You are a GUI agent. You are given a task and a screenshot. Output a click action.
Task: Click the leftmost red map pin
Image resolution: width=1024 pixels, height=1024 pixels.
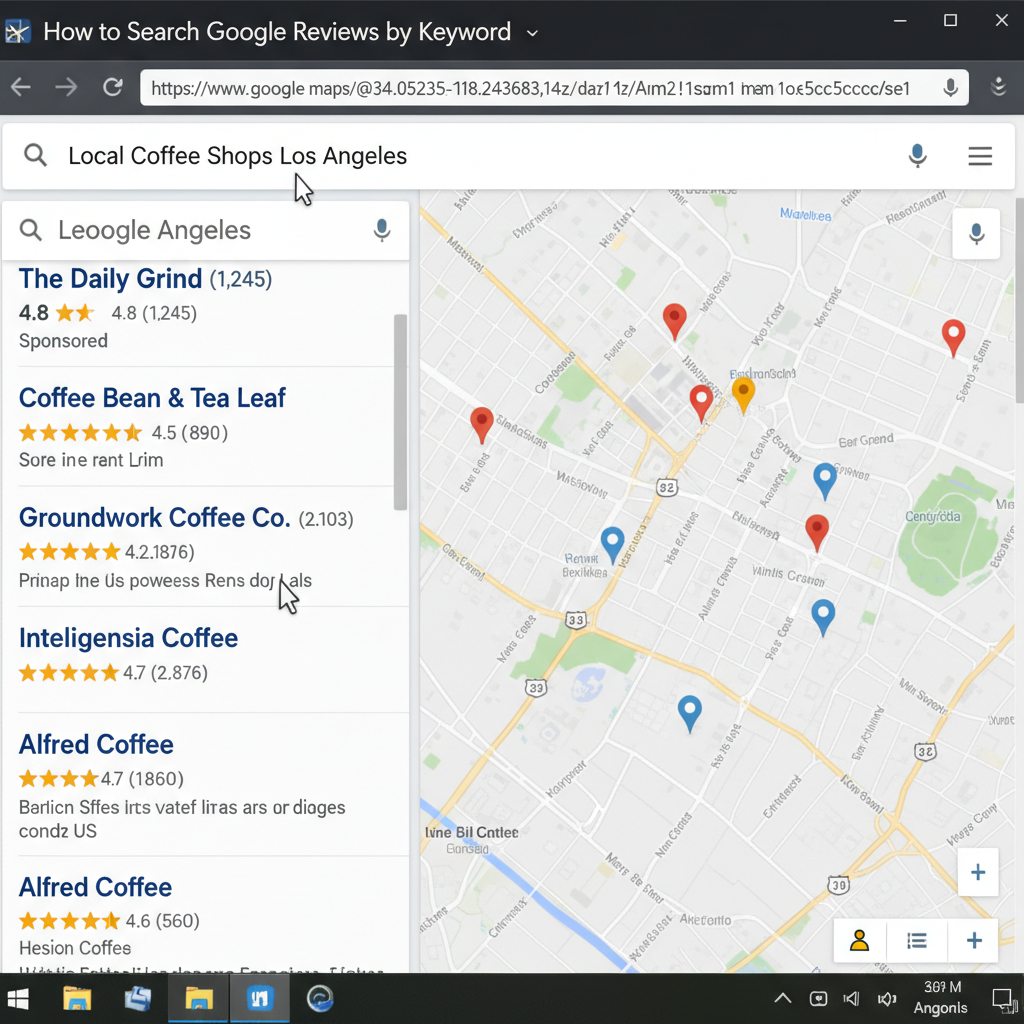pyautogui.click(x=482, y=424)
